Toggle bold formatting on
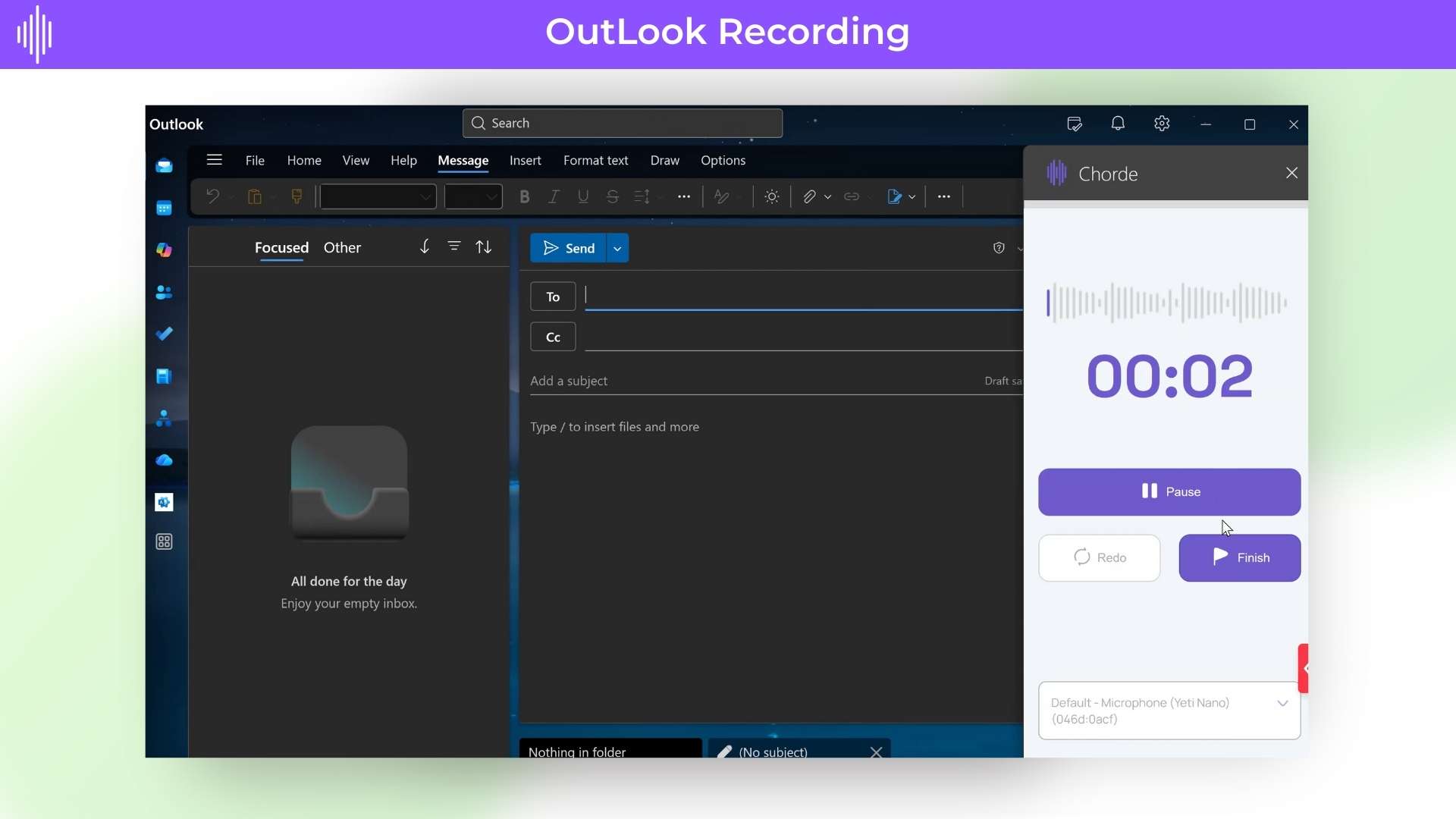The height and width of the screenshot is (819, 1456). [524, 196]
